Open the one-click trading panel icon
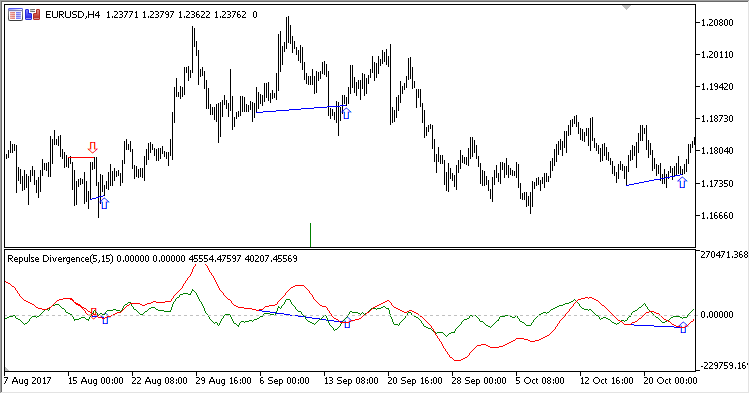Screen dimensions: 750x394 coord(15,15)
